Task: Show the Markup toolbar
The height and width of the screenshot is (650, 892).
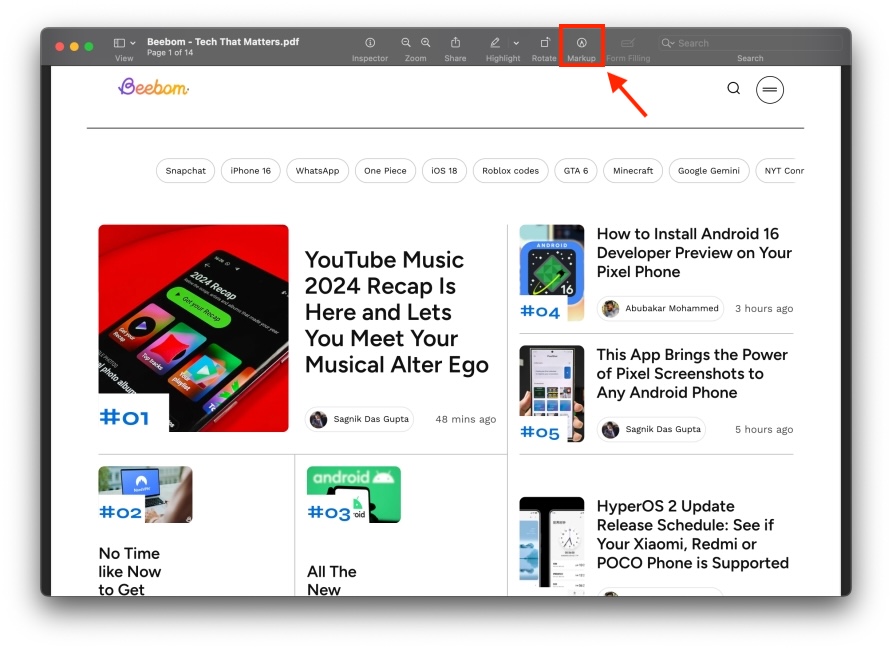Action: pos(581,43)
